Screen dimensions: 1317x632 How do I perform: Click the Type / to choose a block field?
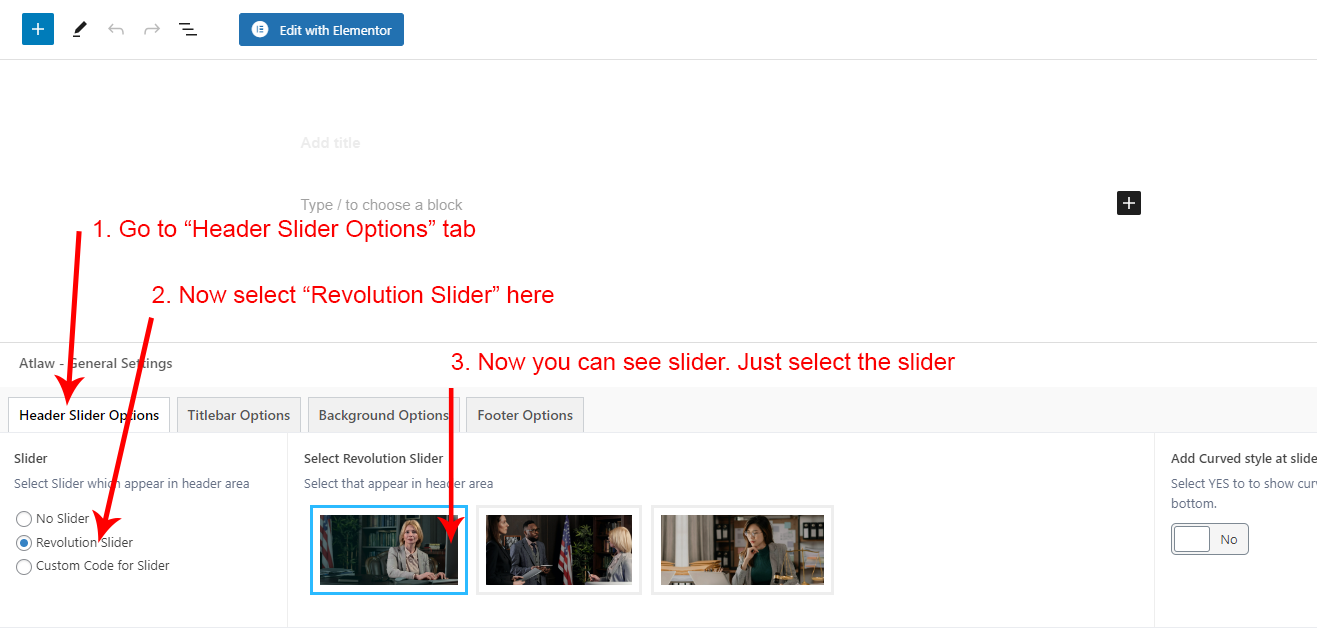tap(381, 205)
